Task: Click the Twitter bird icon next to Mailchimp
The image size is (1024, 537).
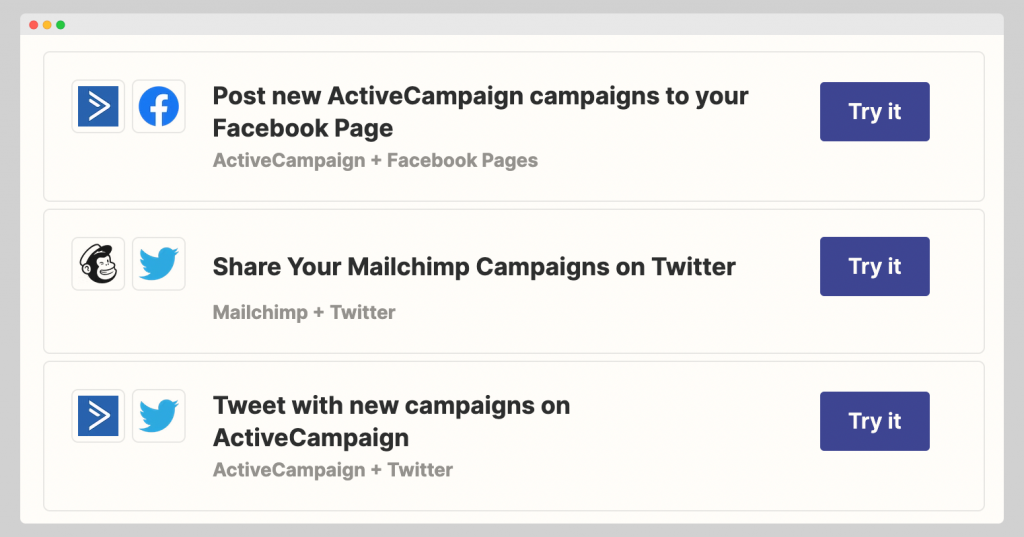Action: click(x=159, y=264)
